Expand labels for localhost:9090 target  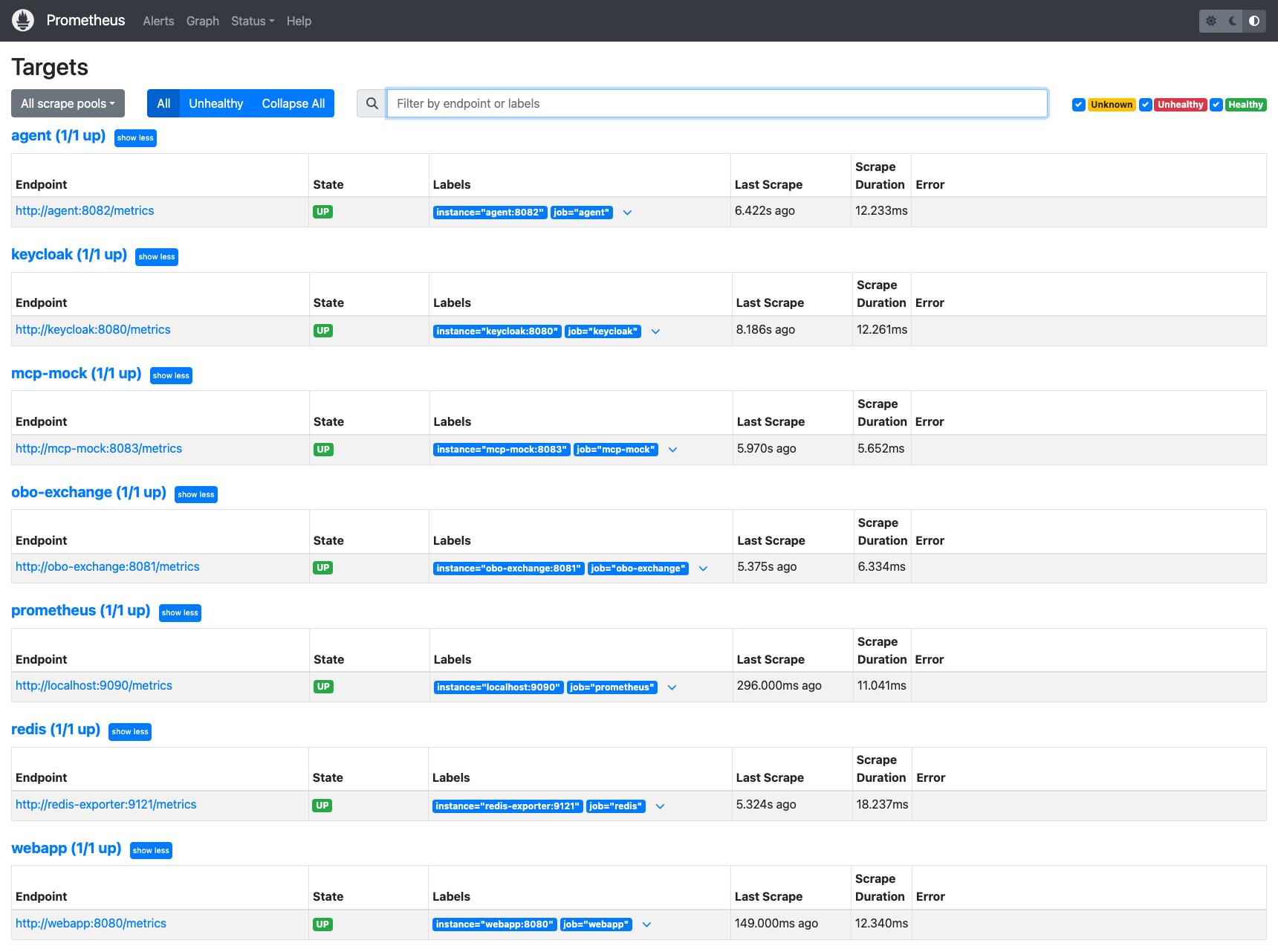[672, 687]
